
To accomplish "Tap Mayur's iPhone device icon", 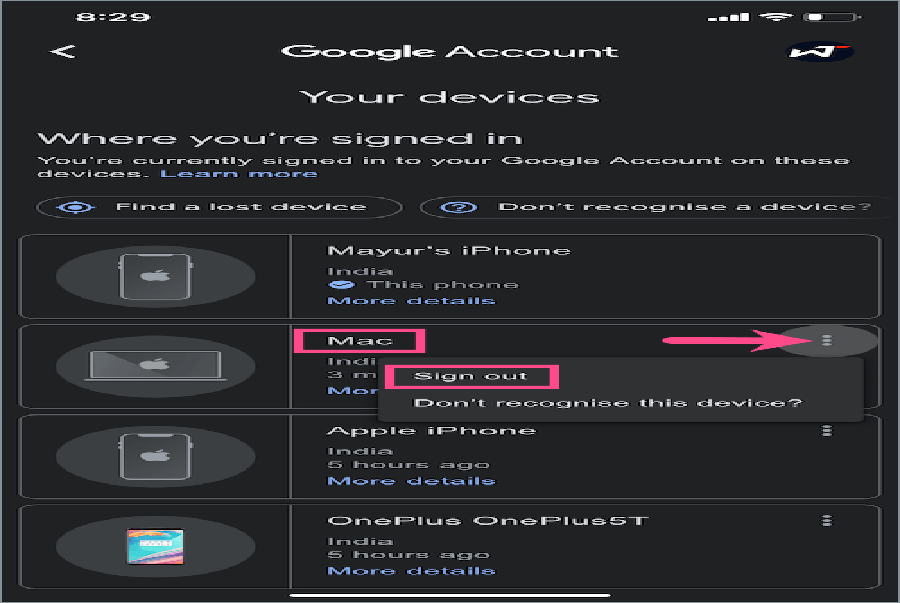I will coord(155,277).
